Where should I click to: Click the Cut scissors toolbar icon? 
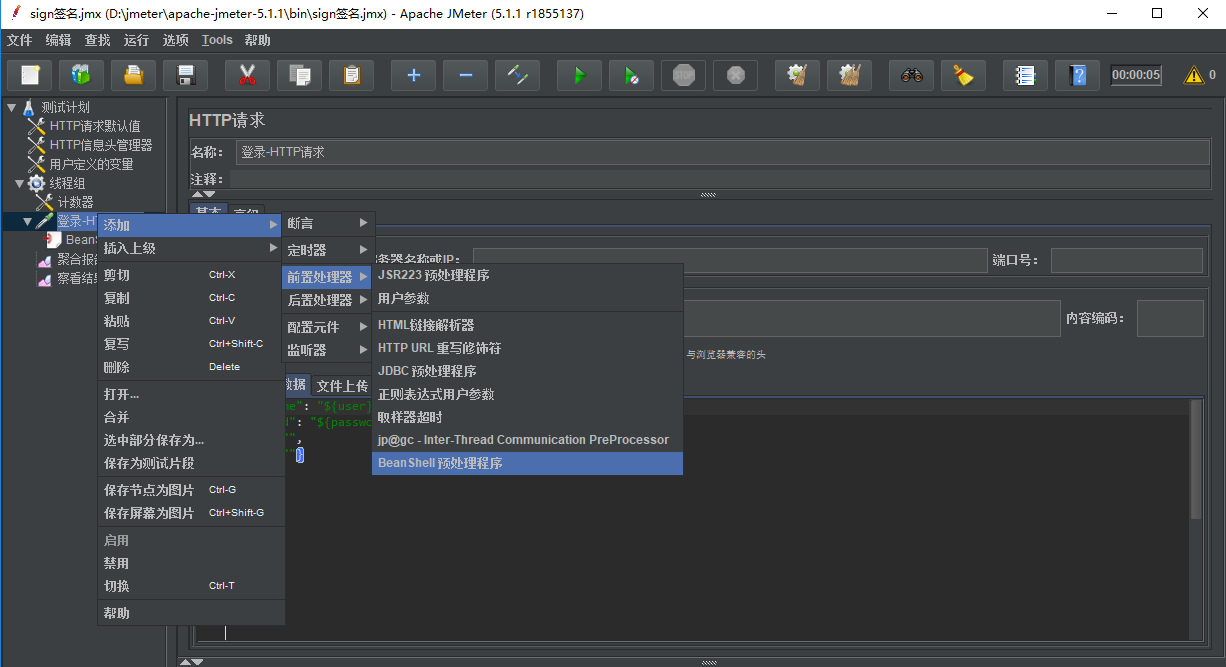(x=247, y=75)
